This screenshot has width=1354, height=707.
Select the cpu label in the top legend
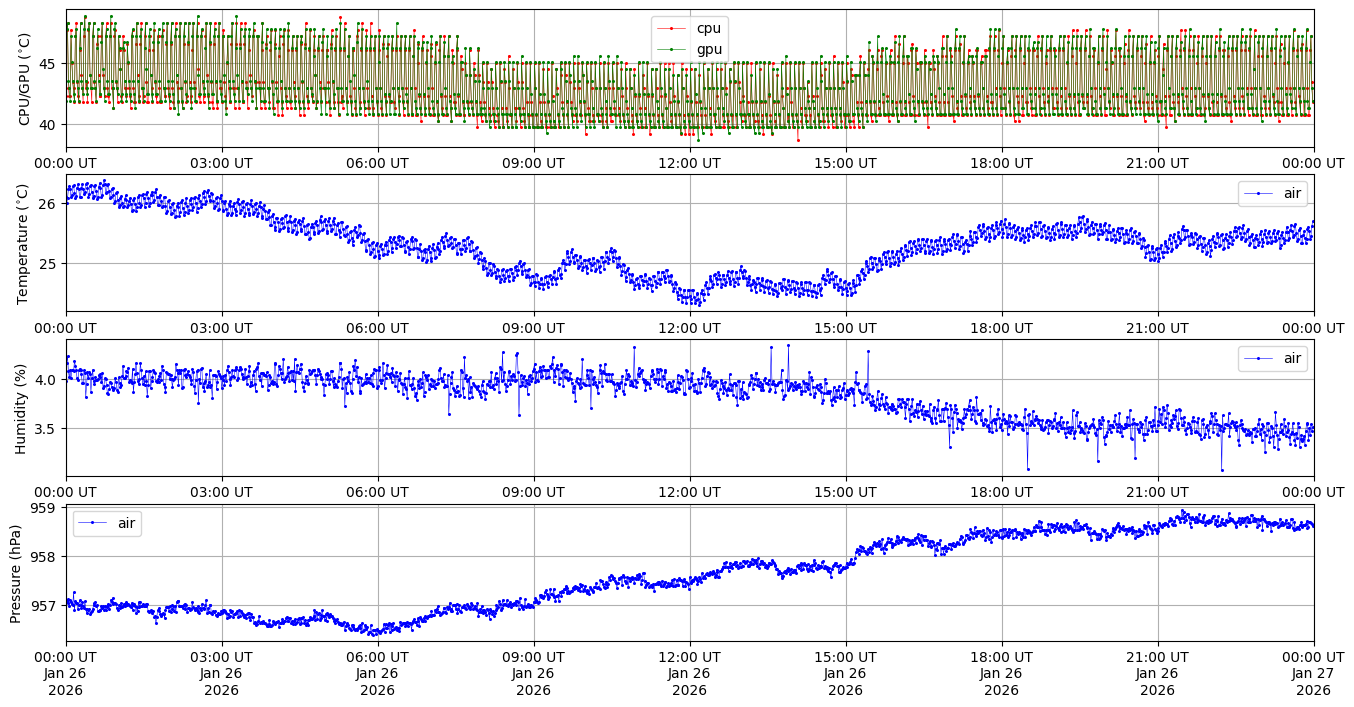click(x=708, y=28)
